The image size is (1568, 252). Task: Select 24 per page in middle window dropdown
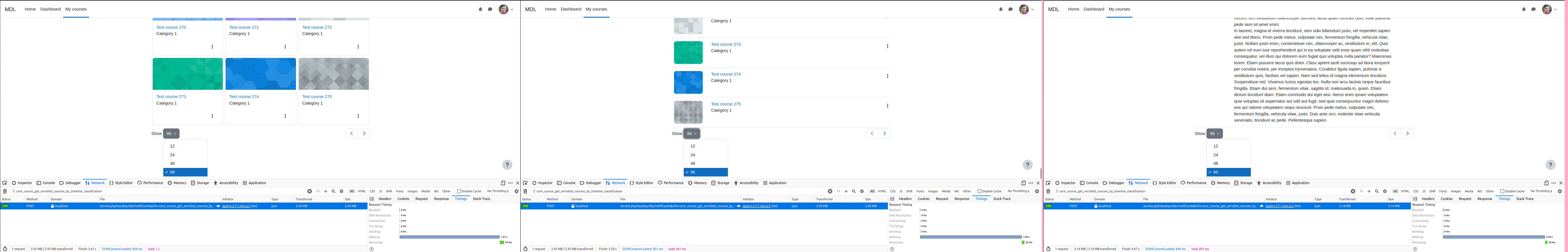click(706, 155)
